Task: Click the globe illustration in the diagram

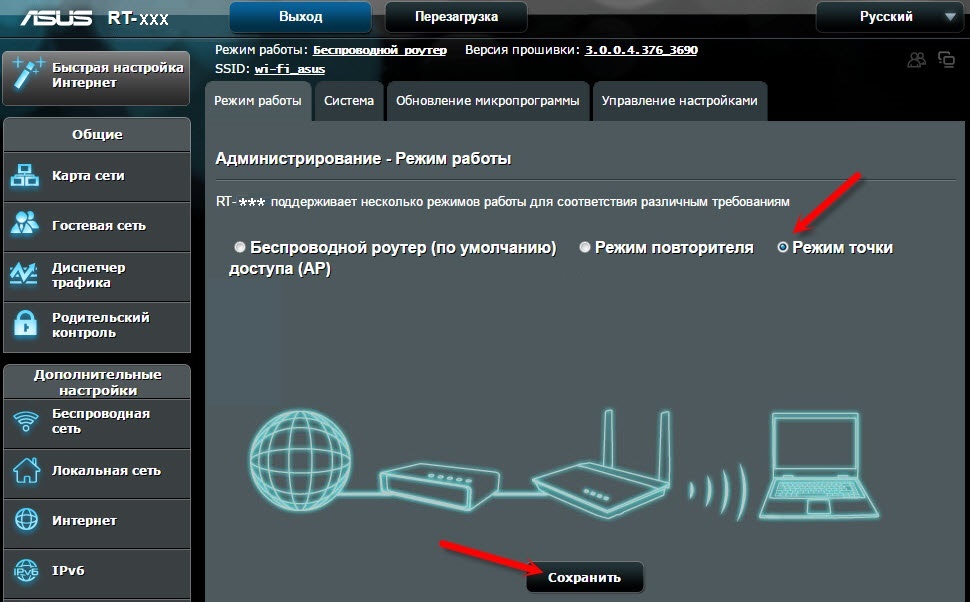Action: pos(301,459)
